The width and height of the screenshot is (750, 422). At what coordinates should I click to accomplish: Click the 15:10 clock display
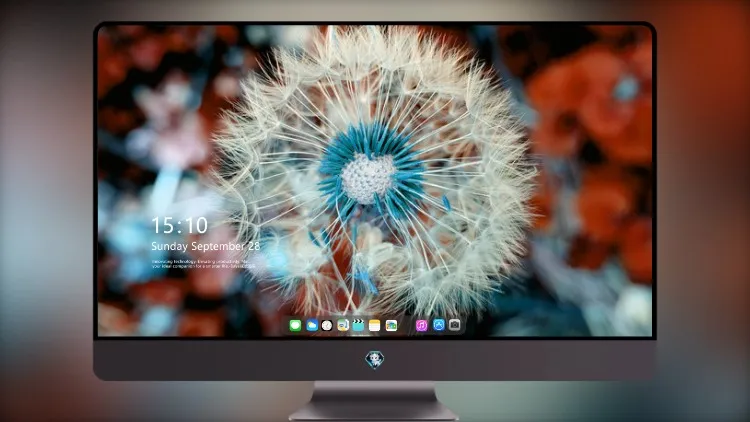[180, 225]
